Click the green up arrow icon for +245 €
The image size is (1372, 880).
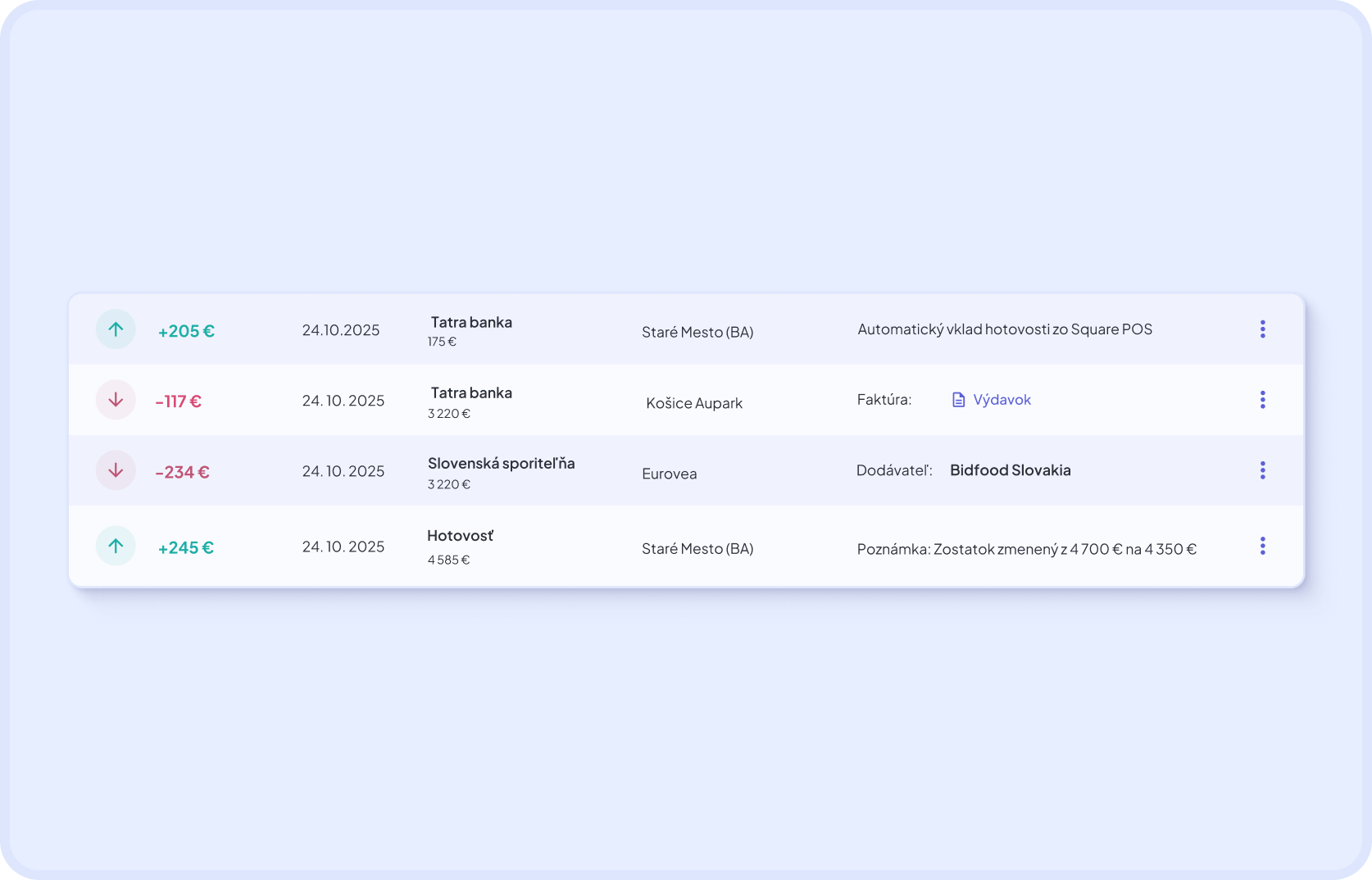coord(116,546)
